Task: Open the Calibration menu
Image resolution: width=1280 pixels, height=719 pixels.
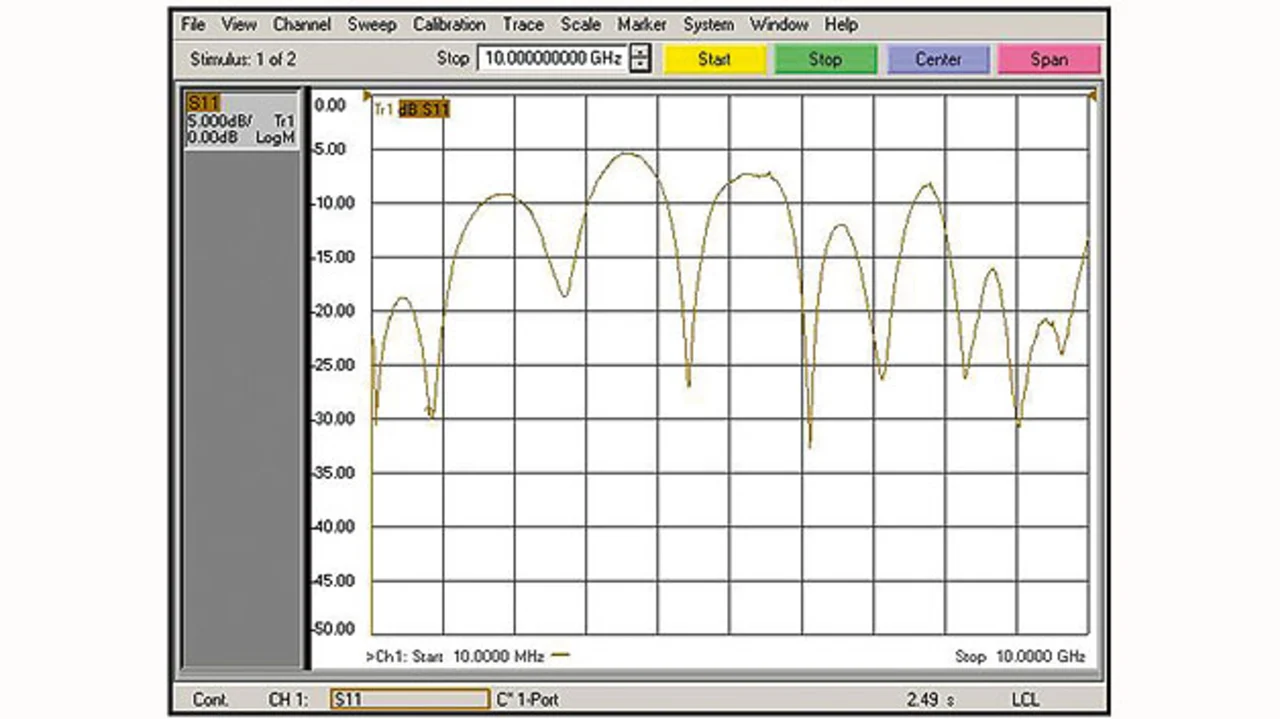Action: [x=449, y=24]
